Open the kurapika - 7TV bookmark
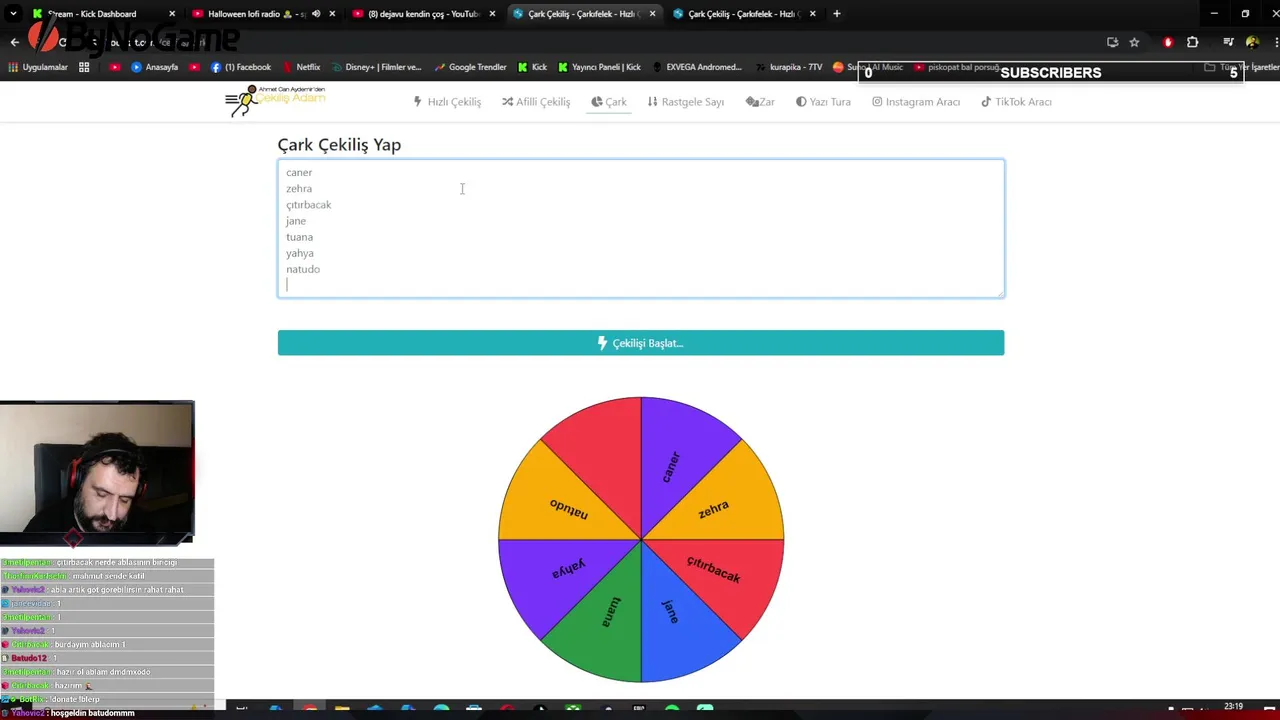This screenshot has height=720, width=1280. point(788,67)
